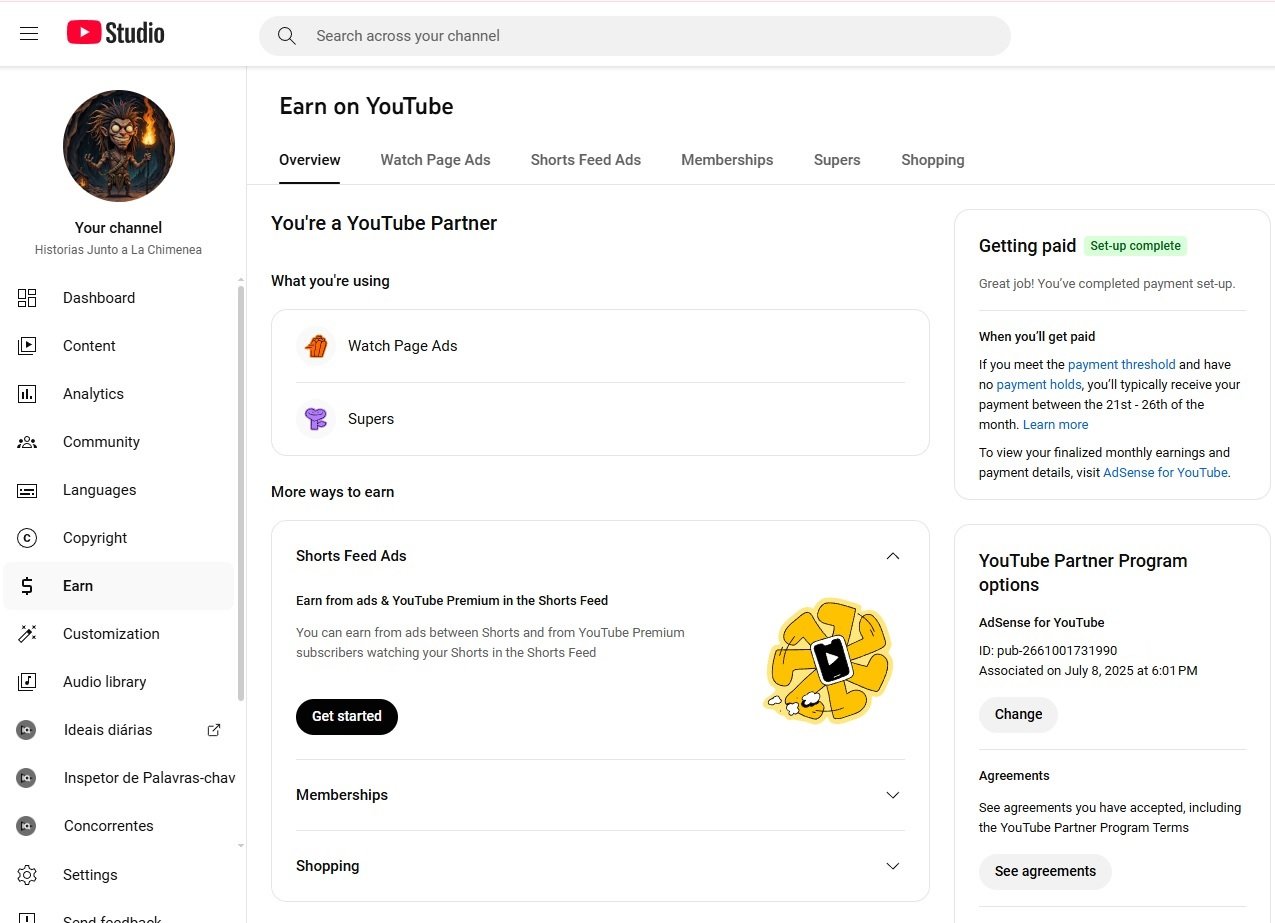This screenshot has width=1275, height=923.
Task: Click the Concorrentes extension icon
Action: pyautogui.click(x=26, y=826)
